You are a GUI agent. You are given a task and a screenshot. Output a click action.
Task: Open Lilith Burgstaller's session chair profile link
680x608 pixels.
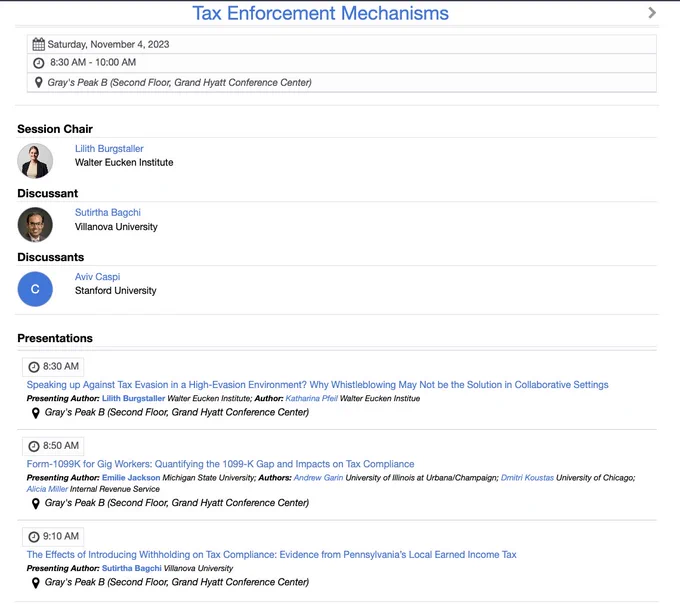pyautogui.click(x=109, y=149)
